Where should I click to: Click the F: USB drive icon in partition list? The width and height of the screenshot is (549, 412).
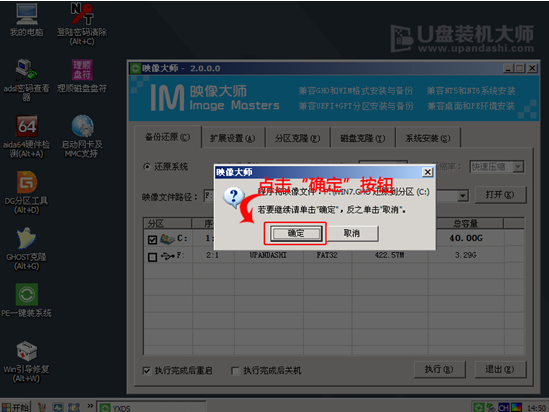167,256
